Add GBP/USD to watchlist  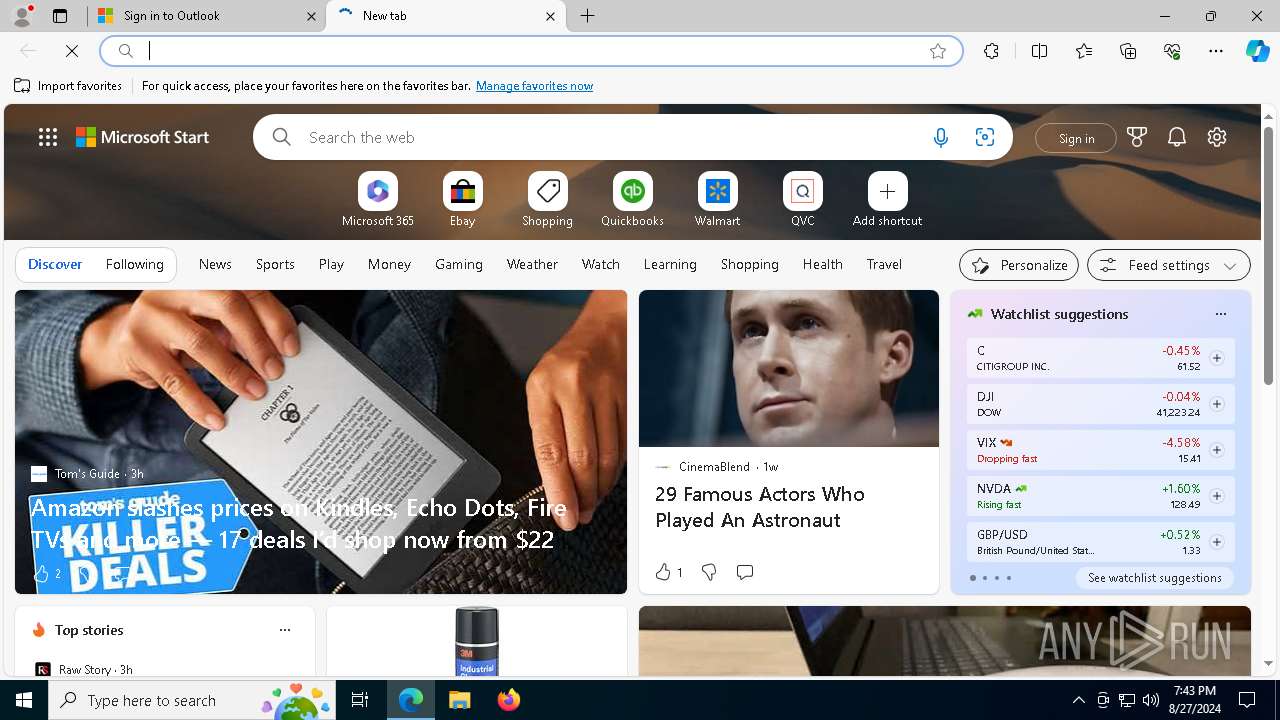tap(1217, 542)
